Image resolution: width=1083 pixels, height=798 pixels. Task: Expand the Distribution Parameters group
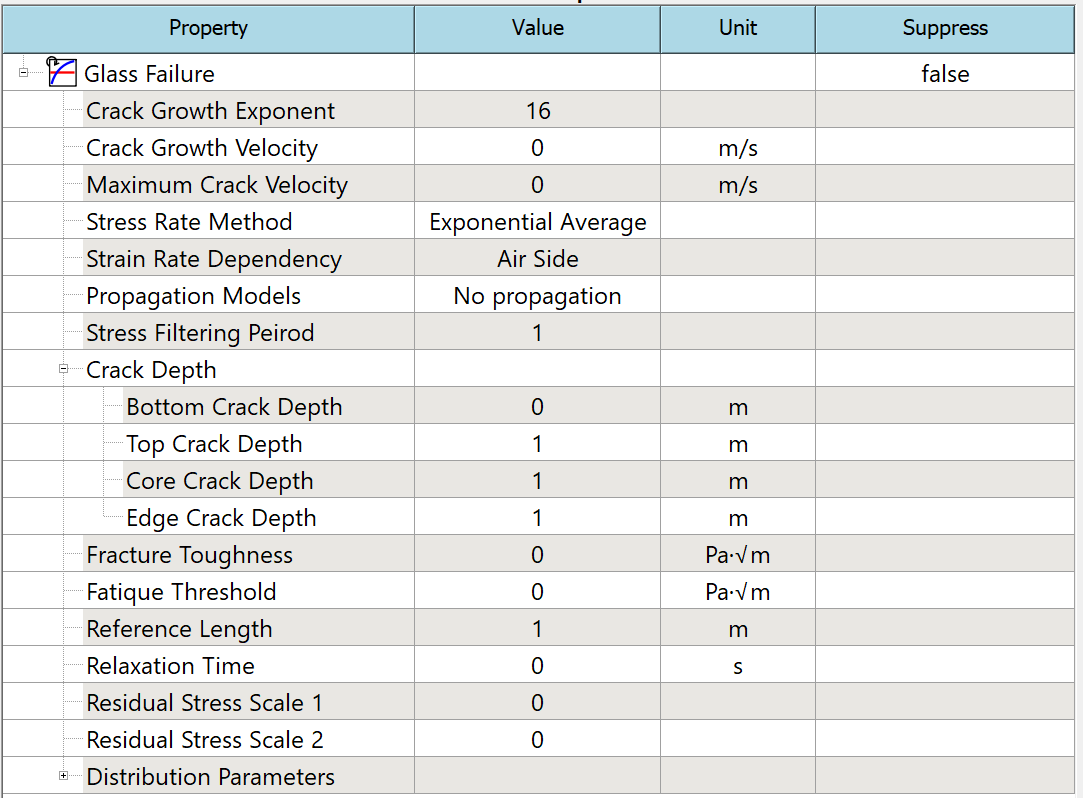(63, 775)
